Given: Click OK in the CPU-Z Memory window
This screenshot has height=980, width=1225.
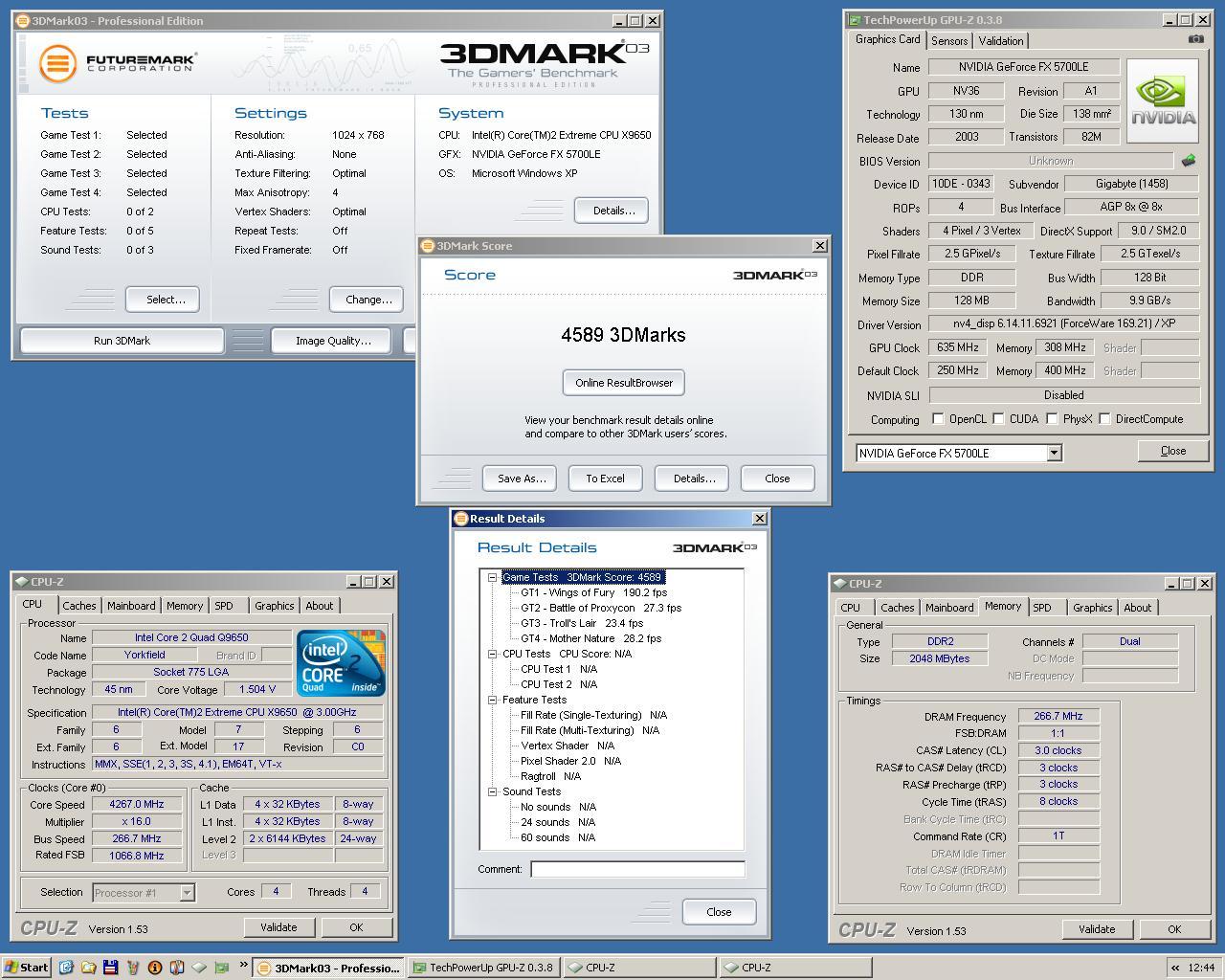Looking at the screenshot, I should pyautogui.click(x=1174, y=929).
